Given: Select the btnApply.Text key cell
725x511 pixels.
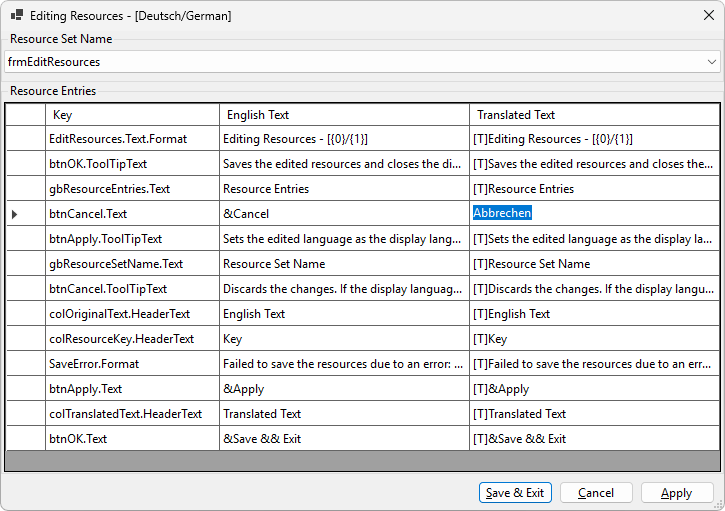Looking at the screenshot, I should [132, 388].
